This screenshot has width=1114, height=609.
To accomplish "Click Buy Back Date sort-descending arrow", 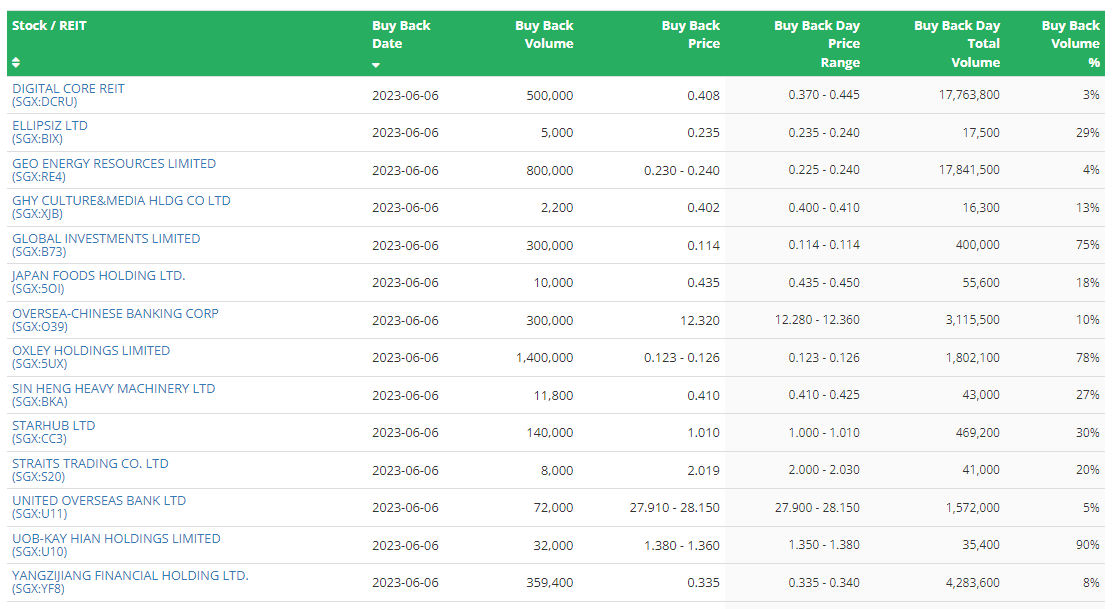I will coord(376,65).
